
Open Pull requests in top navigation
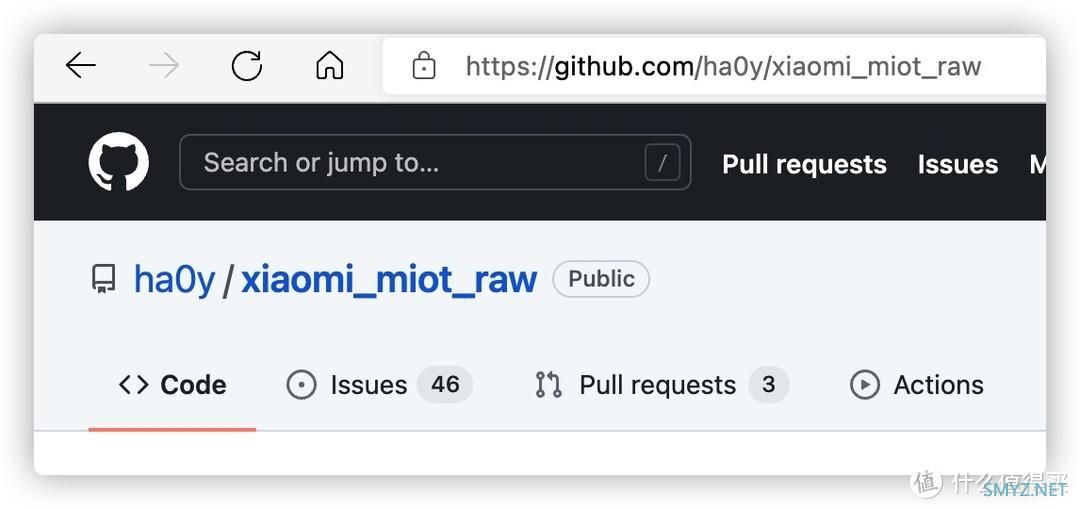(x=804, y=164)
